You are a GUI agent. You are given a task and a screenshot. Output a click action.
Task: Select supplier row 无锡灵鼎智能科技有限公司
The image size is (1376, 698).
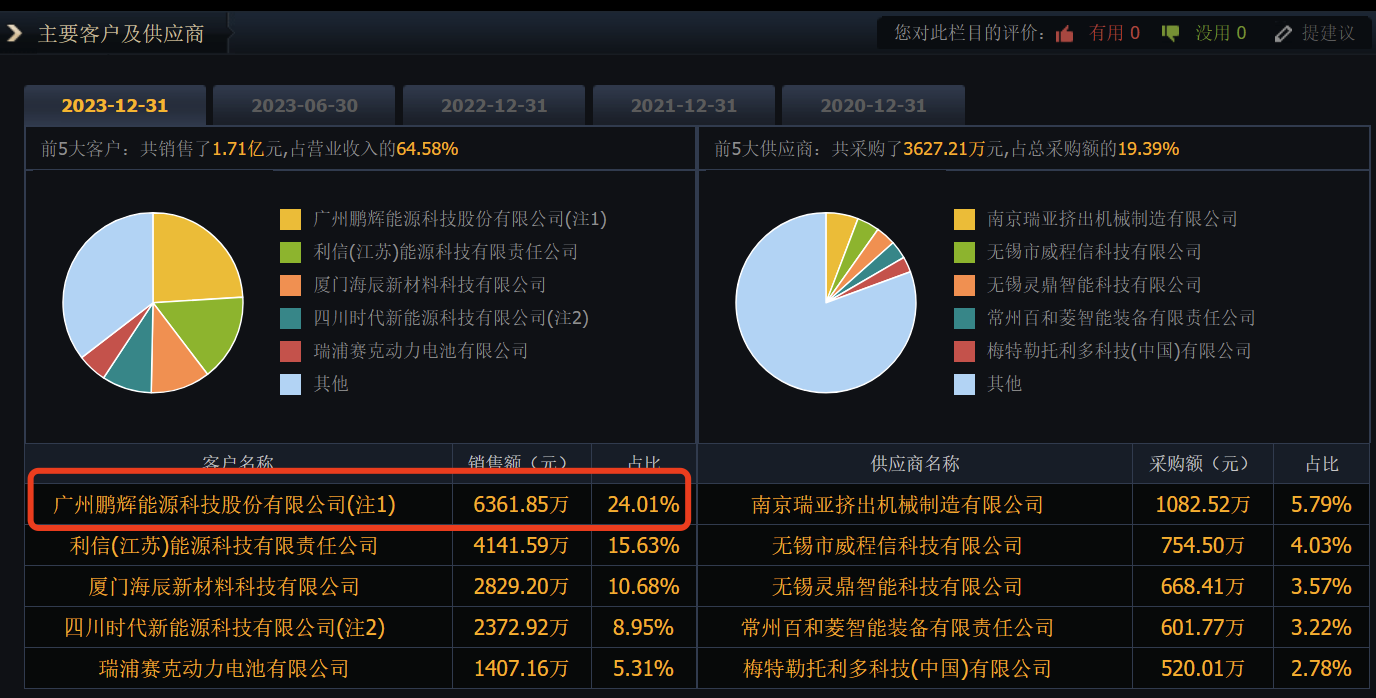(1033, 587)
